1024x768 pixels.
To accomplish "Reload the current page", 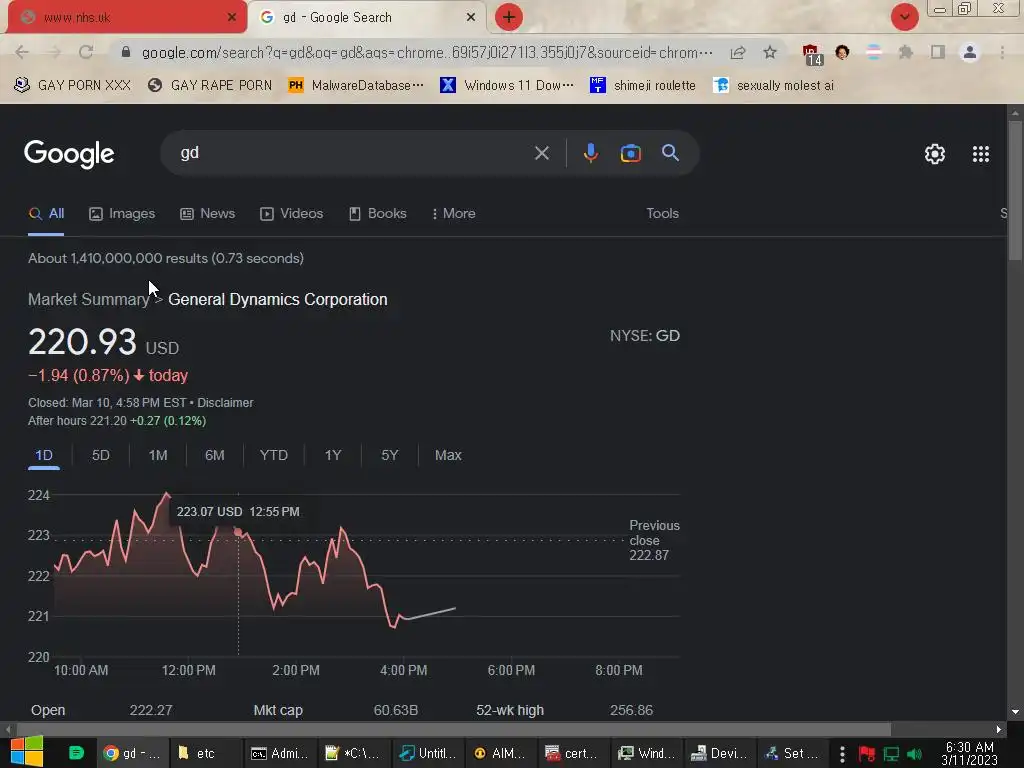I will click(86, 52).
